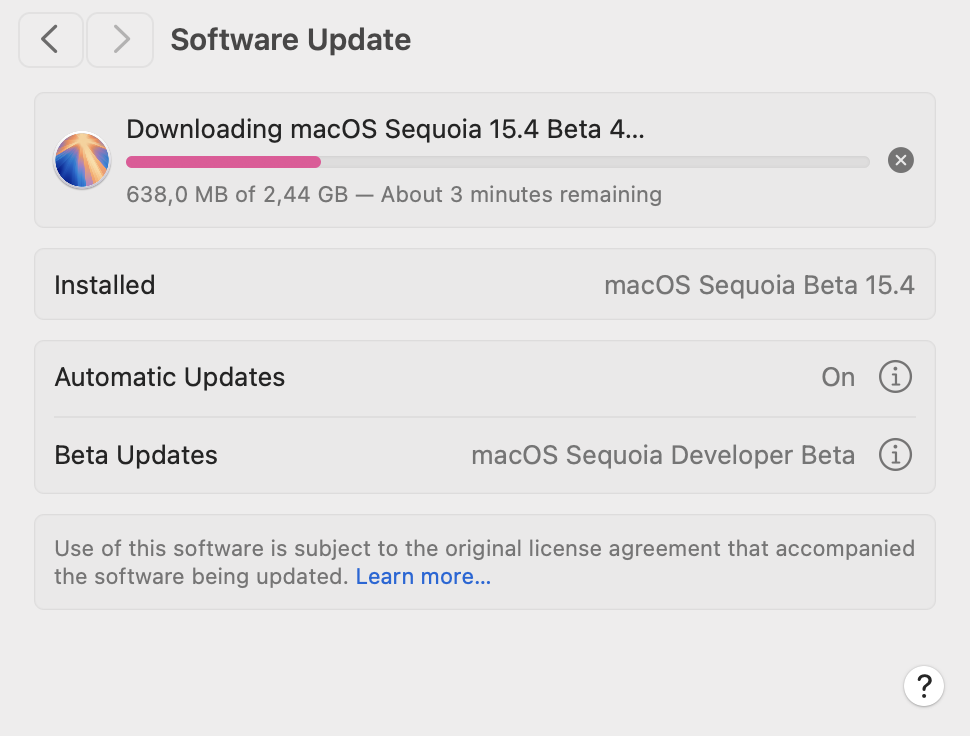Select the macOS Sequoia Developer Beta value
Viewport: 970px width, 736px height.
point(662,455)
